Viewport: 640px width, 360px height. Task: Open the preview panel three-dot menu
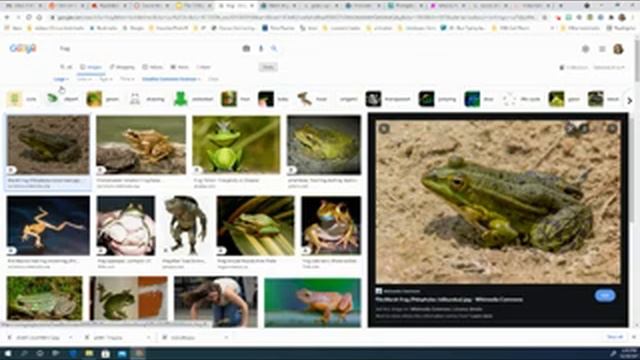pyautogui.click(x=612, y=129)
